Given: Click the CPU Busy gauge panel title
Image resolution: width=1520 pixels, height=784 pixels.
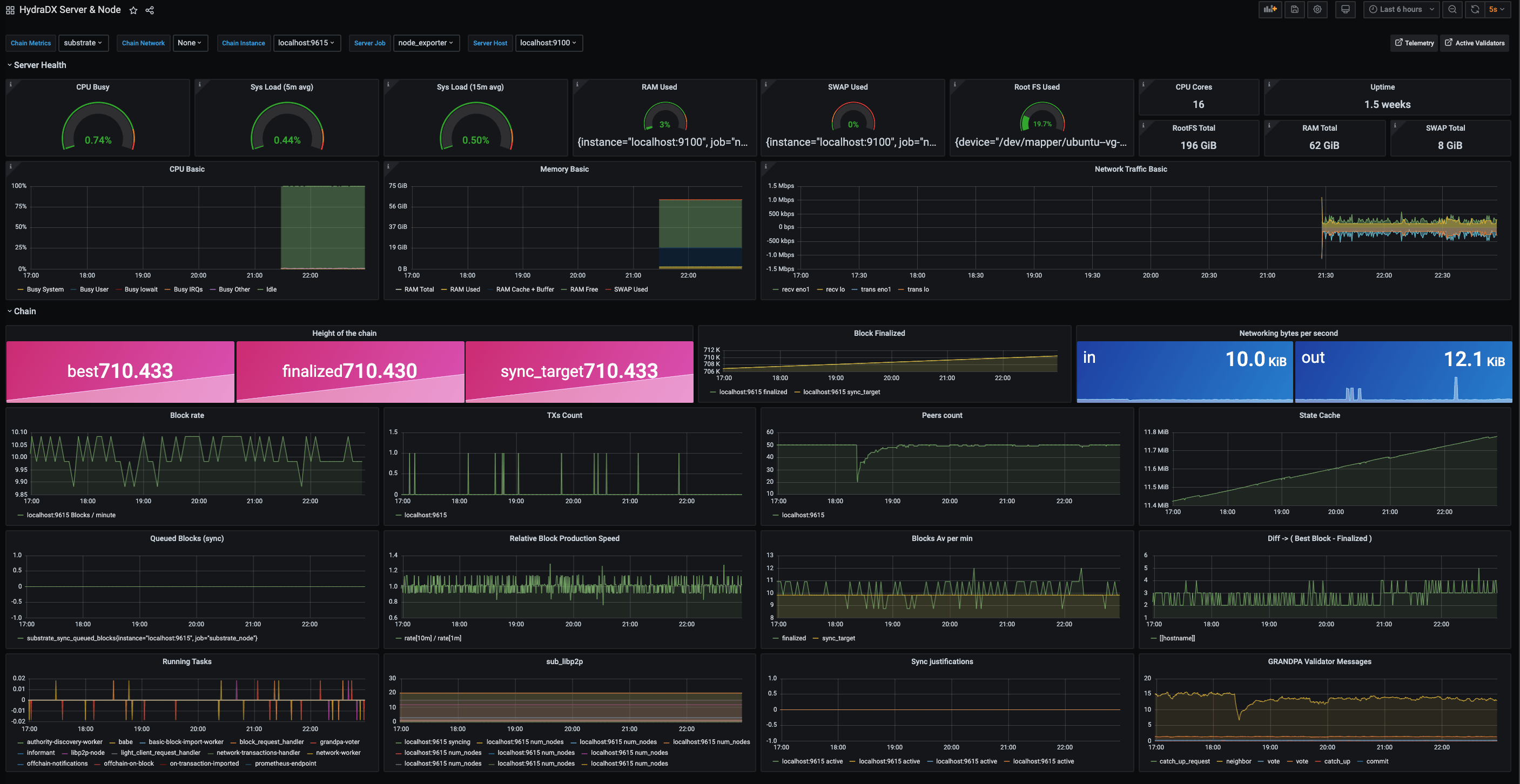Looking at the screenshot, I should pos(93,87).
